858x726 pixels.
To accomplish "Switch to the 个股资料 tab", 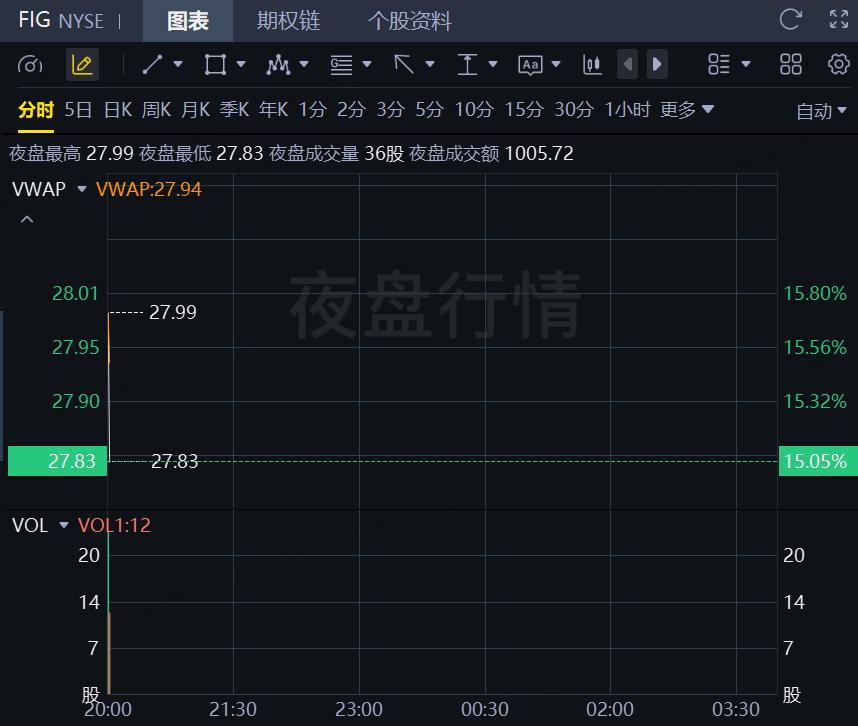I will (409, 21).
